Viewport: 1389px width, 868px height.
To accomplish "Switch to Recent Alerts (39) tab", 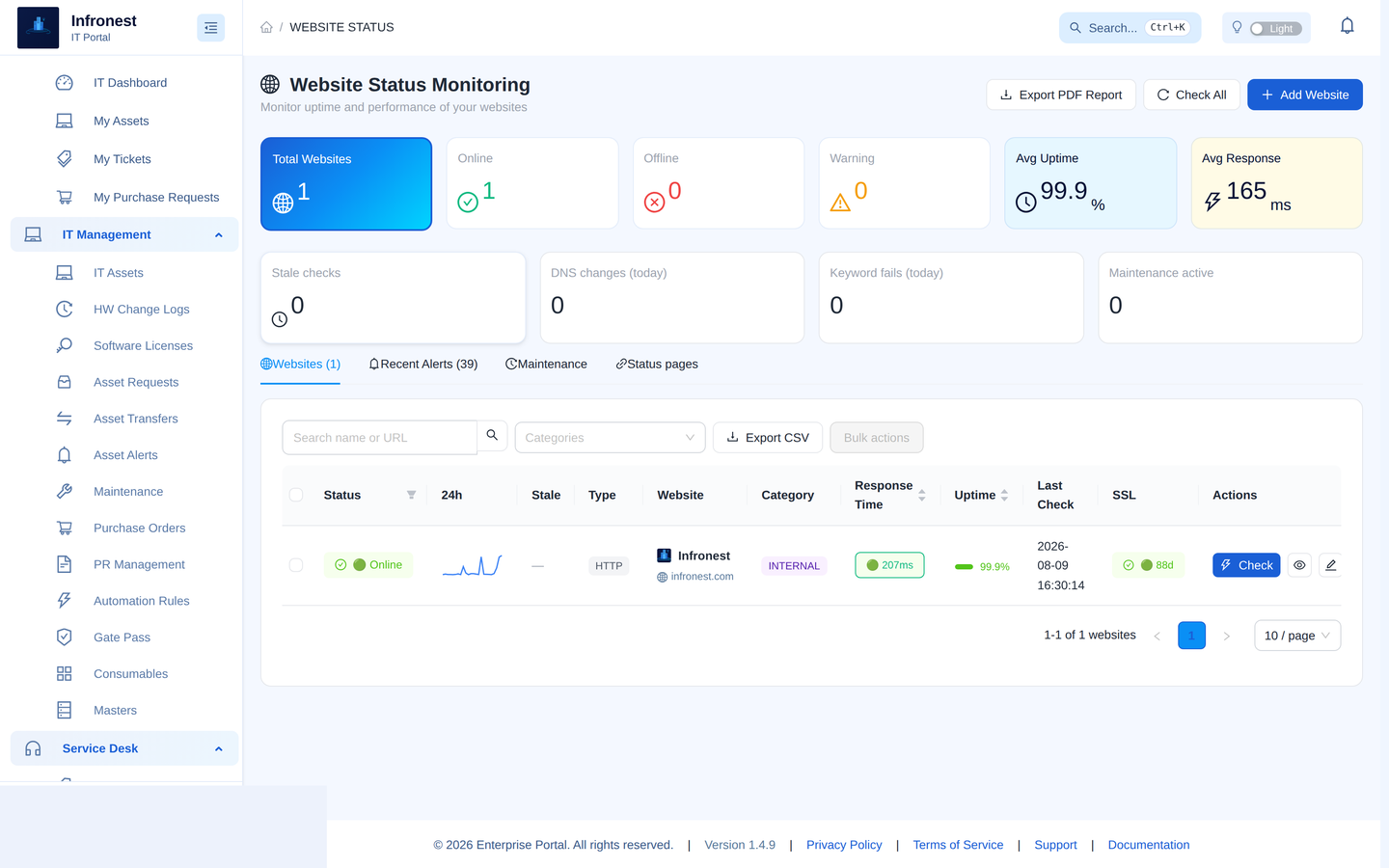I will [x=423, y=364].
